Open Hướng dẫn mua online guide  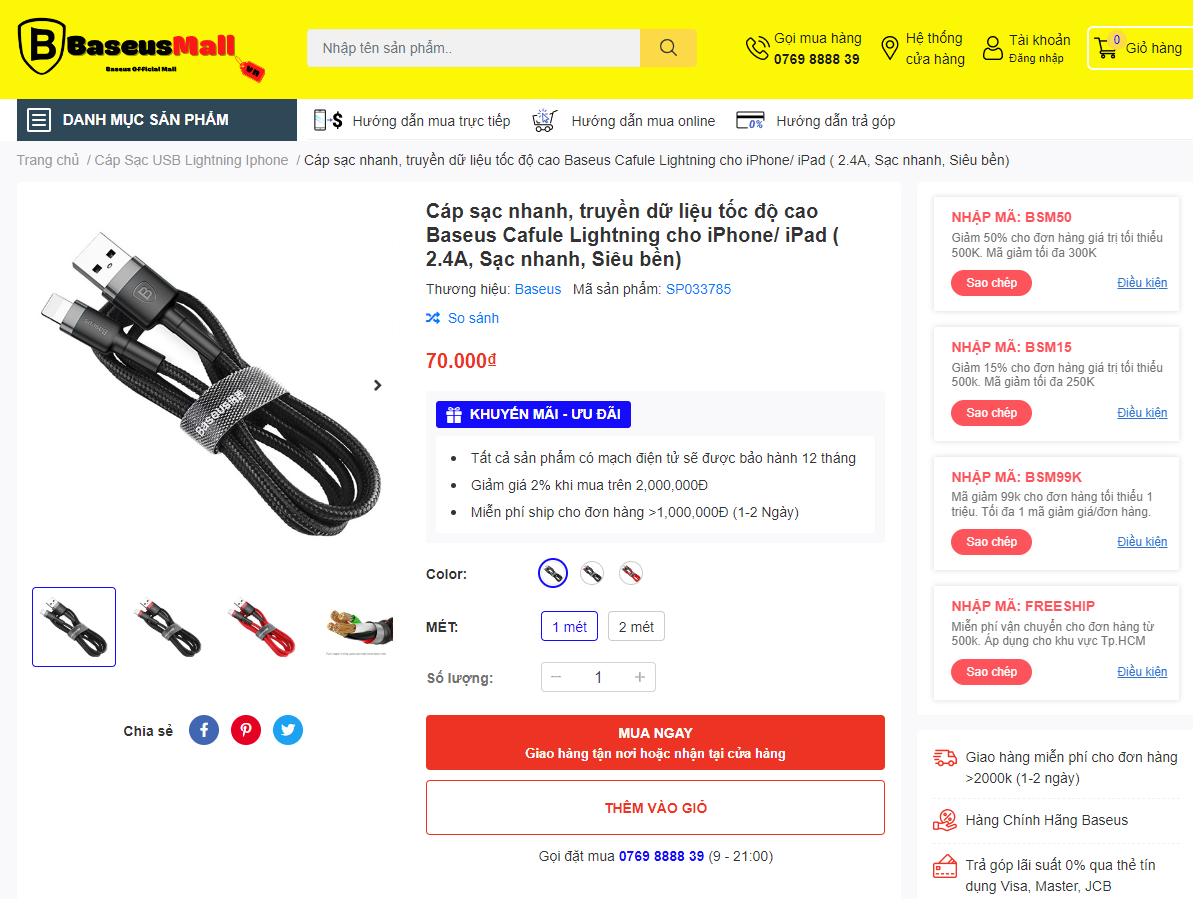point(623,120)
